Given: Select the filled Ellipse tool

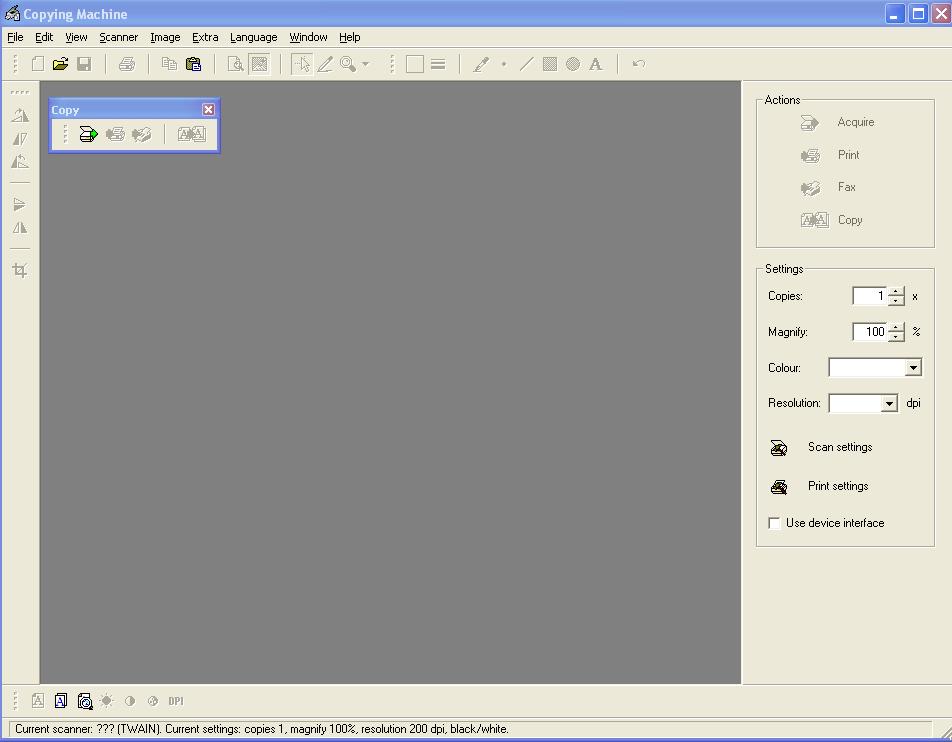Looking at the screenshot, I should pos(573,64).
